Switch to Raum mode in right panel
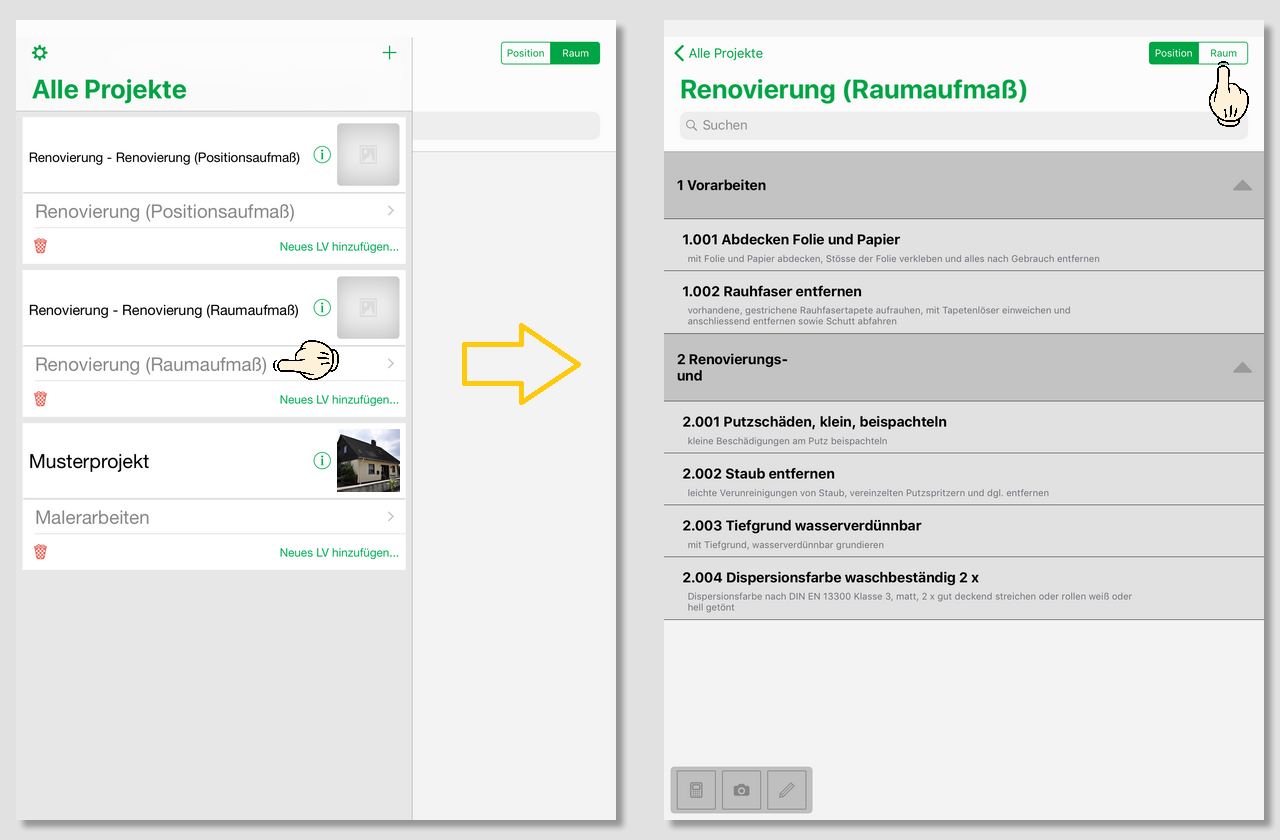 [x=1223, y=53]
